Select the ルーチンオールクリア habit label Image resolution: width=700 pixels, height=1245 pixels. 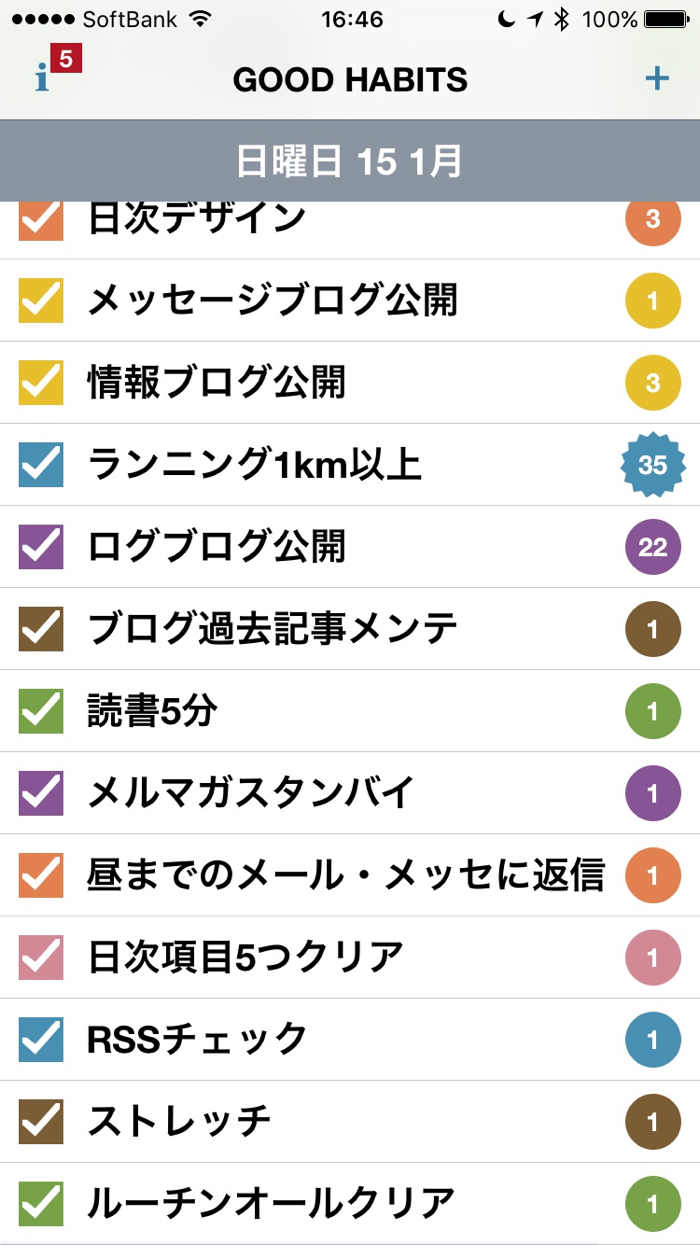pyautogui.click(x=271, y=1201)
